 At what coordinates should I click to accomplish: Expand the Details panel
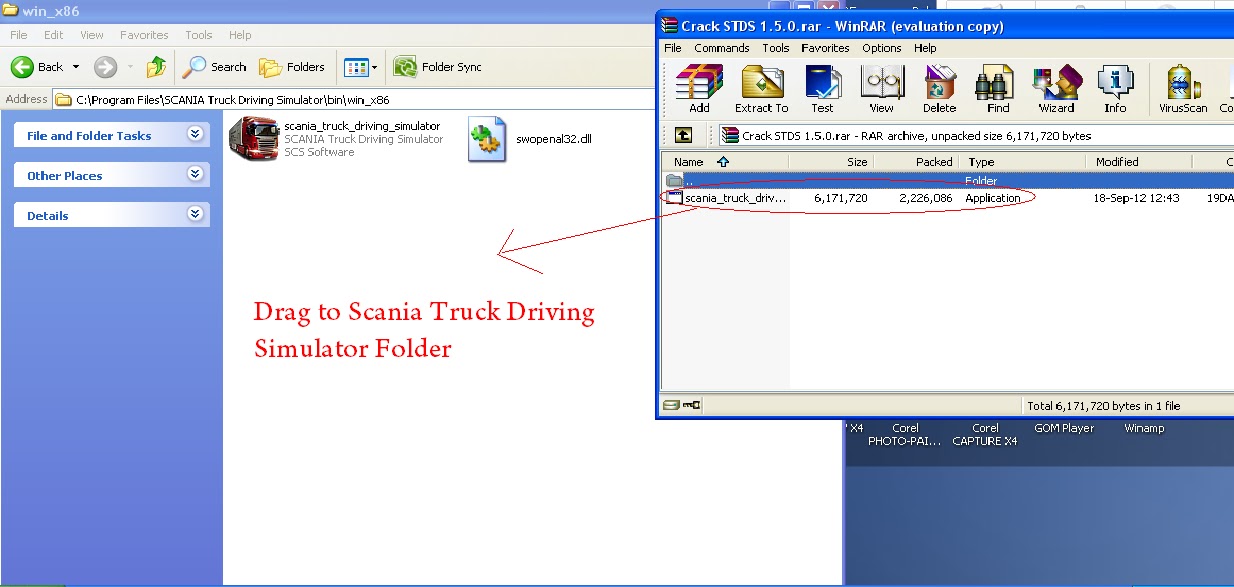[195, 214]
